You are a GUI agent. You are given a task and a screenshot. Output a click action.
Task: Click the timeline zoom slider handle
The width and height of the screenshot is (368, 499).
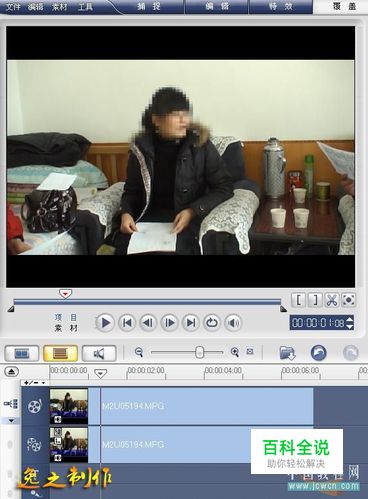pos(199,352)
